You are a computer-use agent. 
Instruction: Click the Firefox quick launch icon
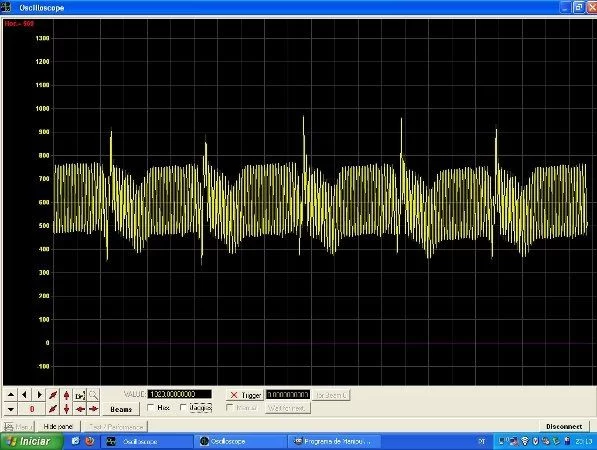[x=89, y=441]
